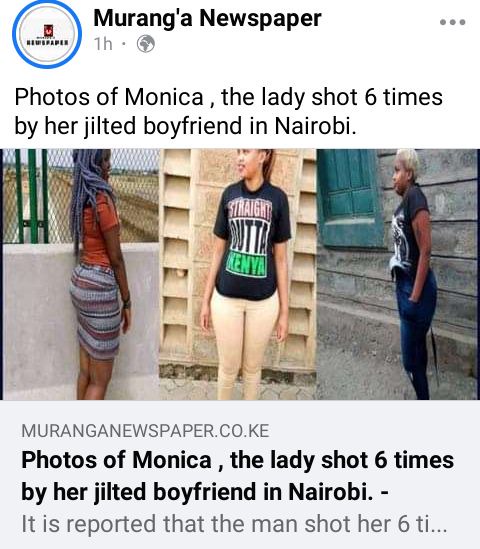
Task: Click the gray link preview card background
Action: coord(240,474)
